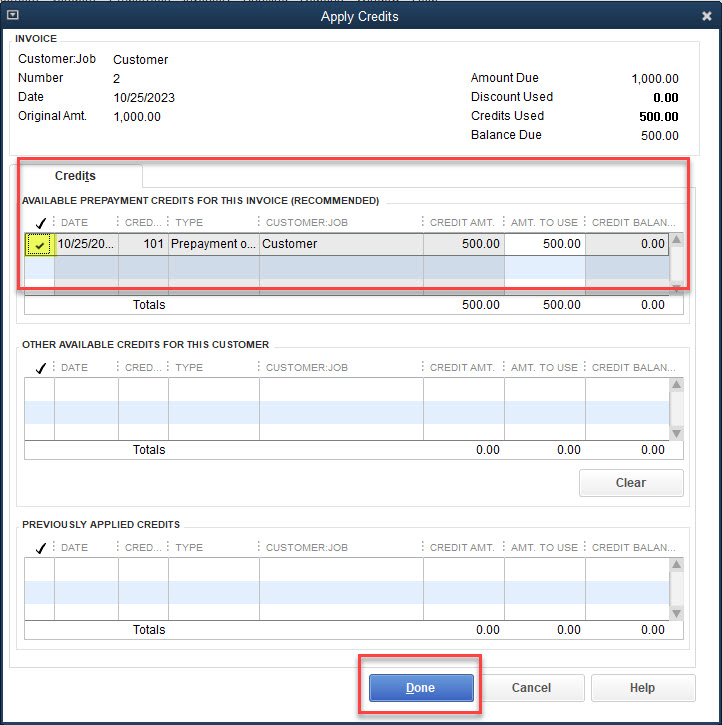Sort prepayment credits by Date column
The height and width of the screenshot is (725, 722).
tap(74, 223)
